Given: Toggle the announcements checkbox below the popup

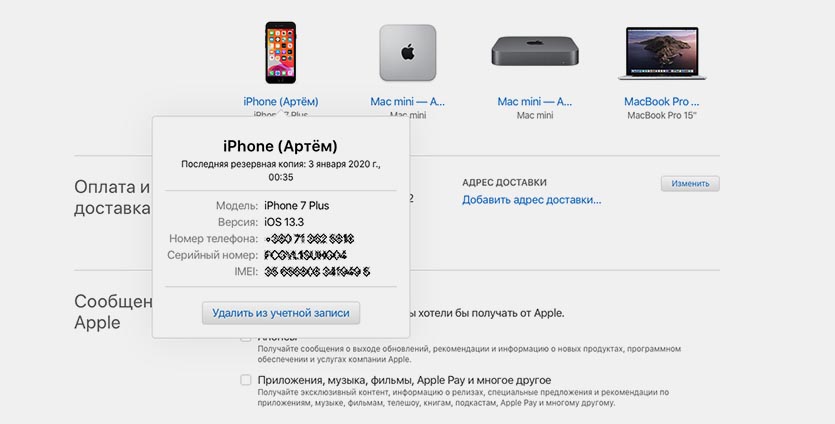Looking at the screenshot, I should point(245,337).
